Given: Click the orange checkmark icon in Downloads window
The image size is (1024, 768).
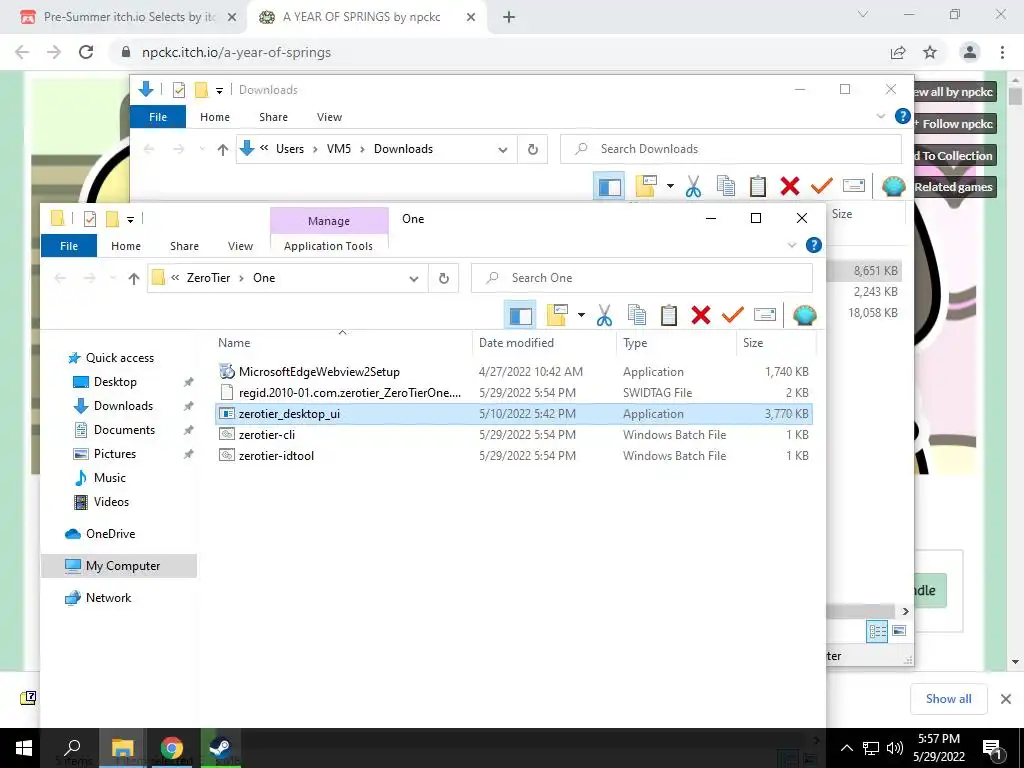Looking at the screenshot, I should (x=822, y=187).
